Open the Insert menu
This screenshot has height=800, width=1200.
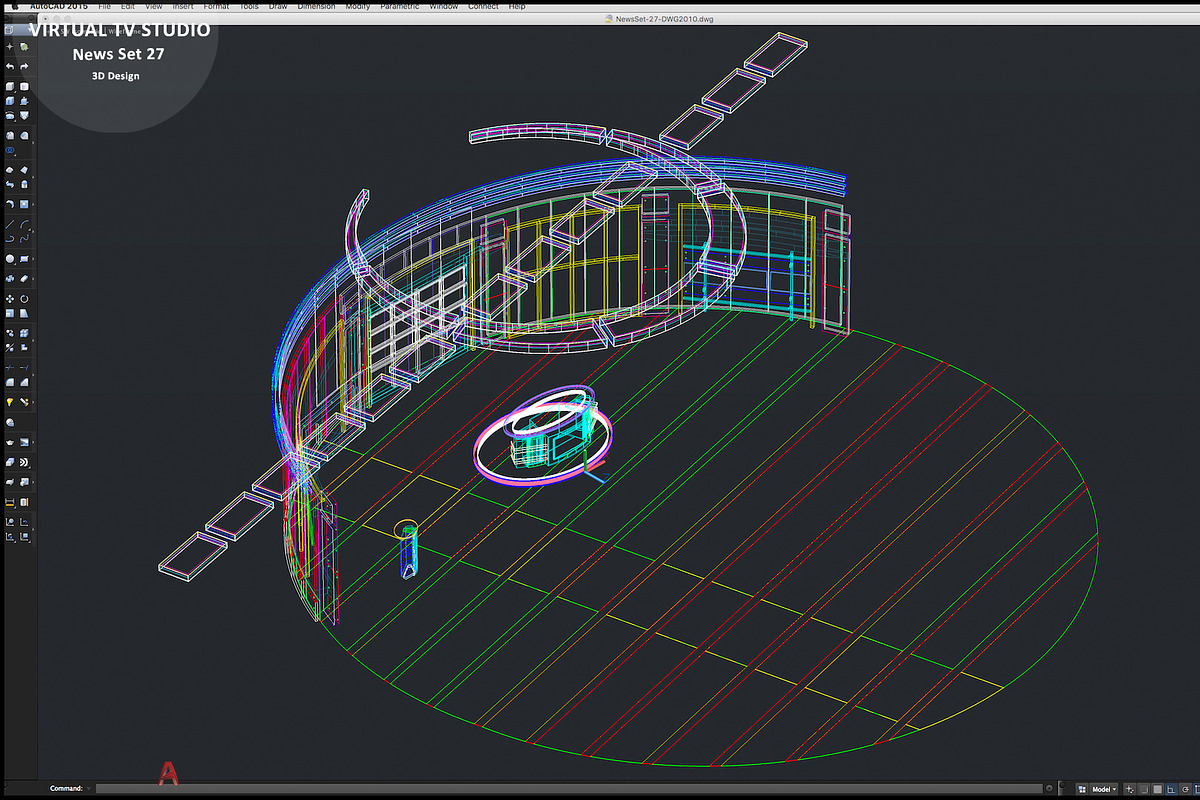[x=183, y=6]
